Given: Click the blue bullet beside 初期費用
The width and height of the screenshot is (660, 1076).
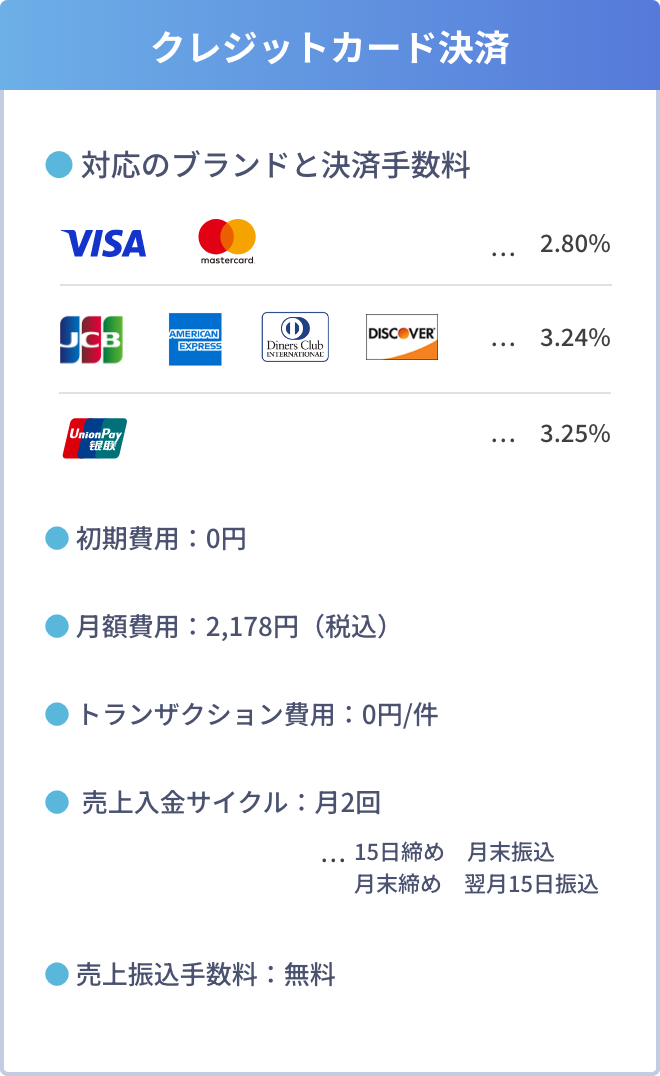Looking at the screenshot, I should (x=57, y=538).
